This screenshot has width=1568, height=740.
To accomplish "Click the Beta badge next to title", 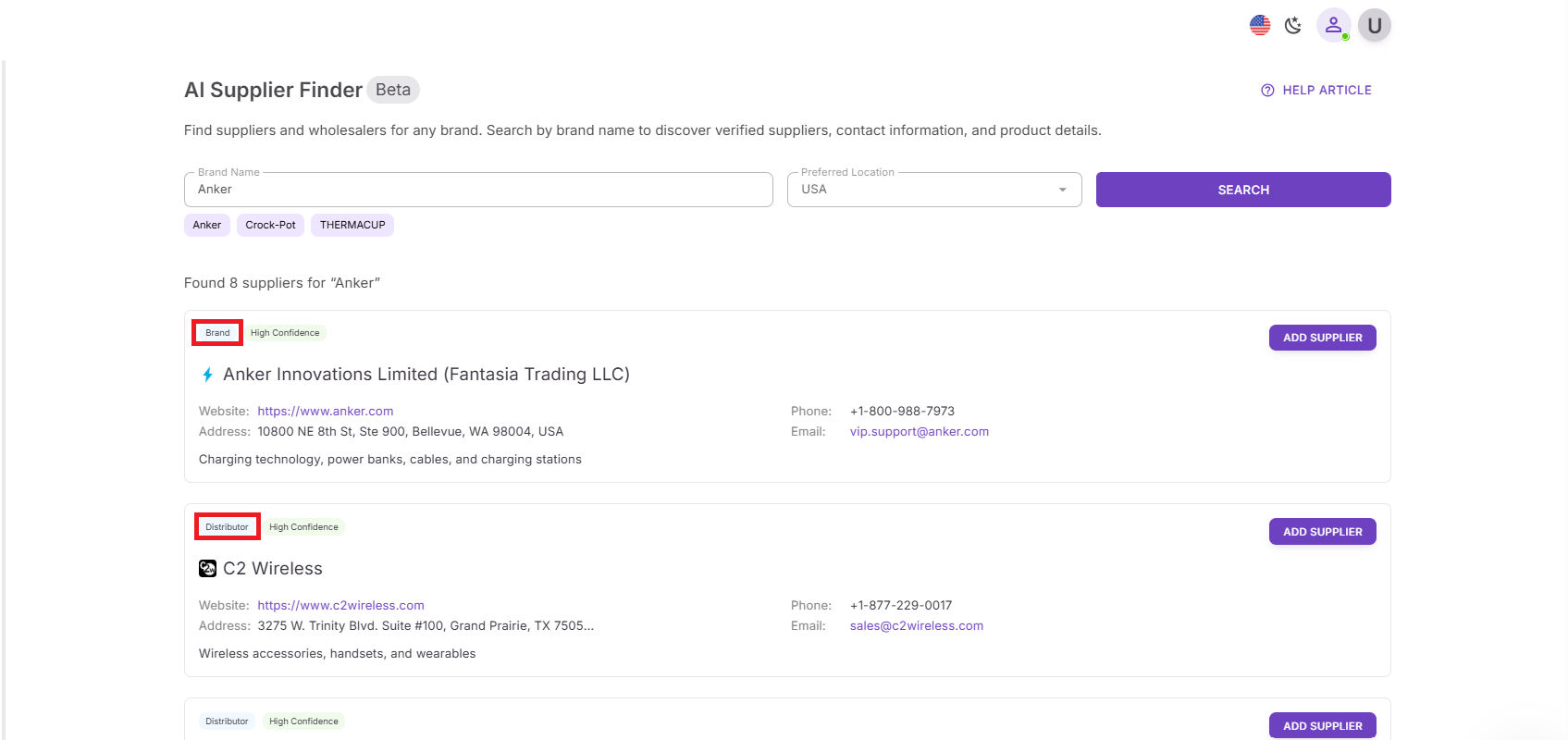I will 393,90.
